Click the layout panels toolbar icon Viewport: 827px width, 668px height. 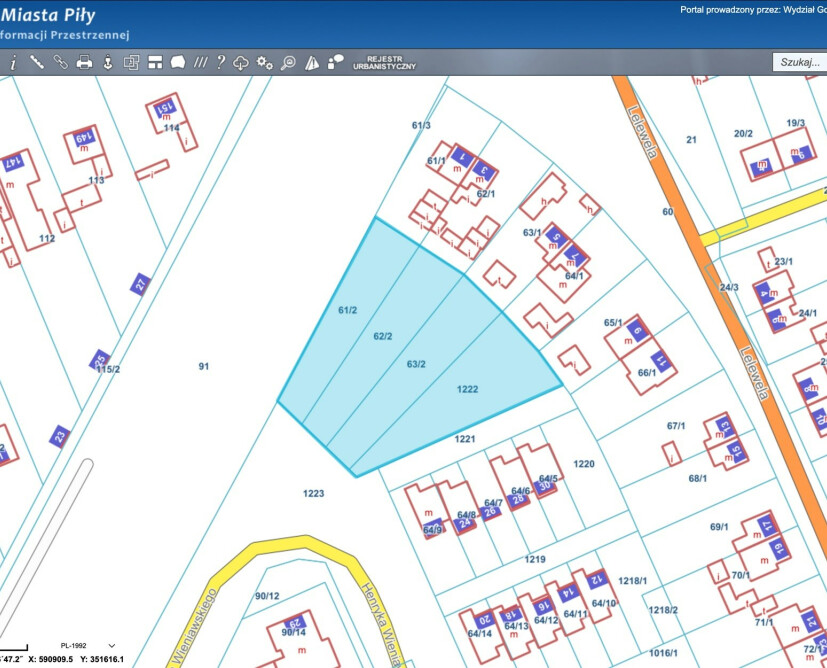155,62
